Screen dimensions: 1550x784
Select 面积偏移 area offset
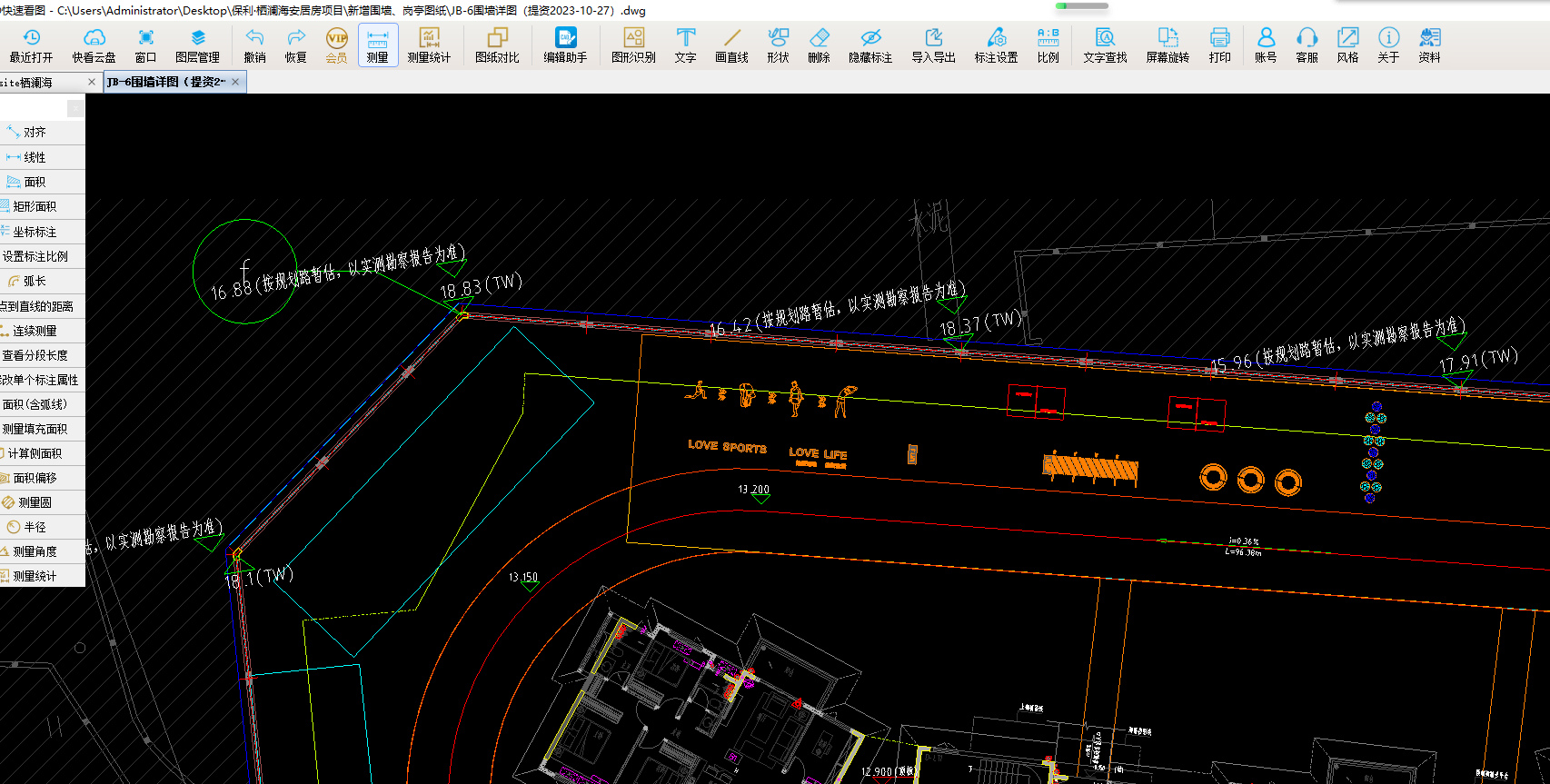(43, 478)
